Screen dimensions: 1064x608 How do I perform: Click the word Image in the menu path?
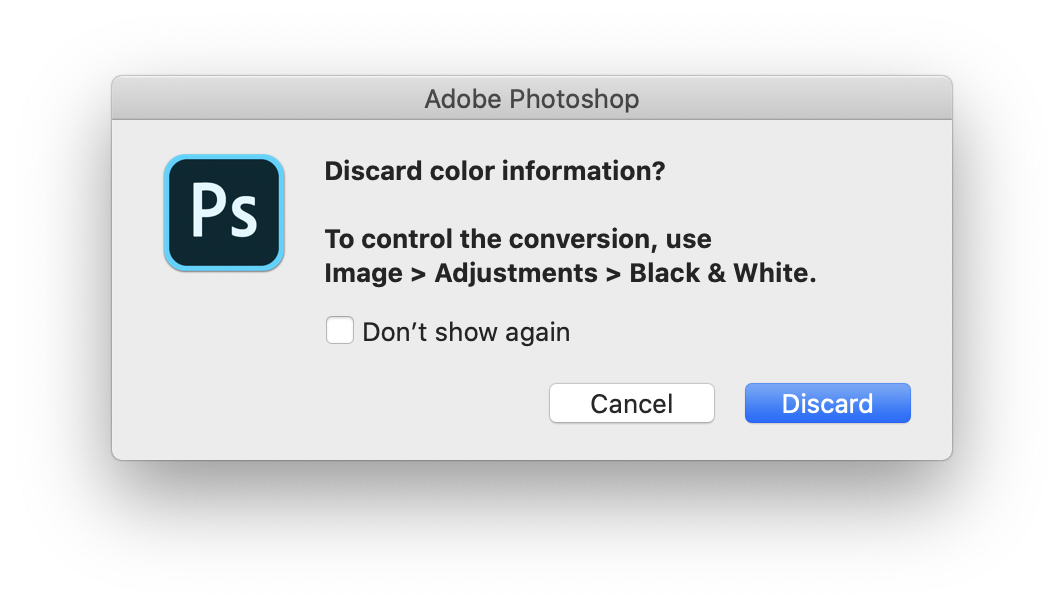point(363,274)
